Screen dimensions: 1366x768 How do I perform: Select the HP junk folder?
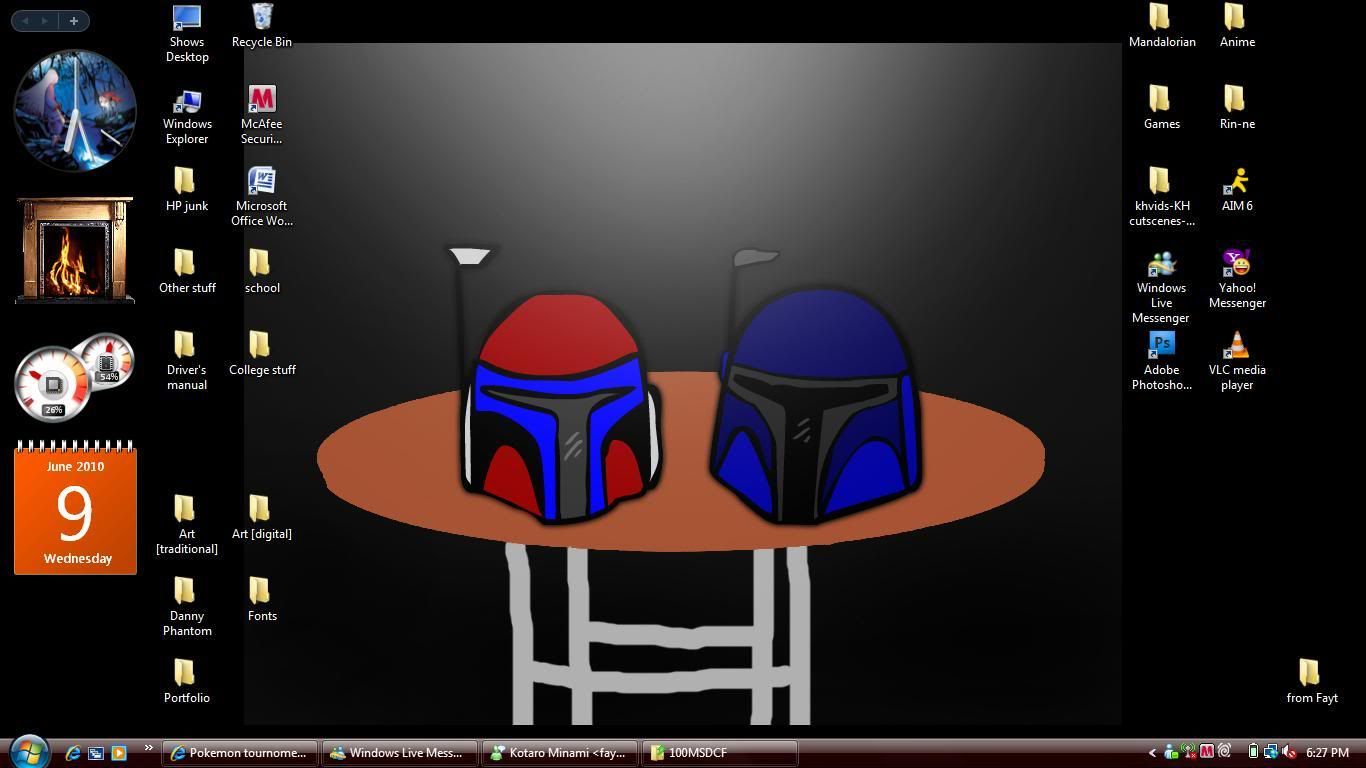[x=187, y=190]
